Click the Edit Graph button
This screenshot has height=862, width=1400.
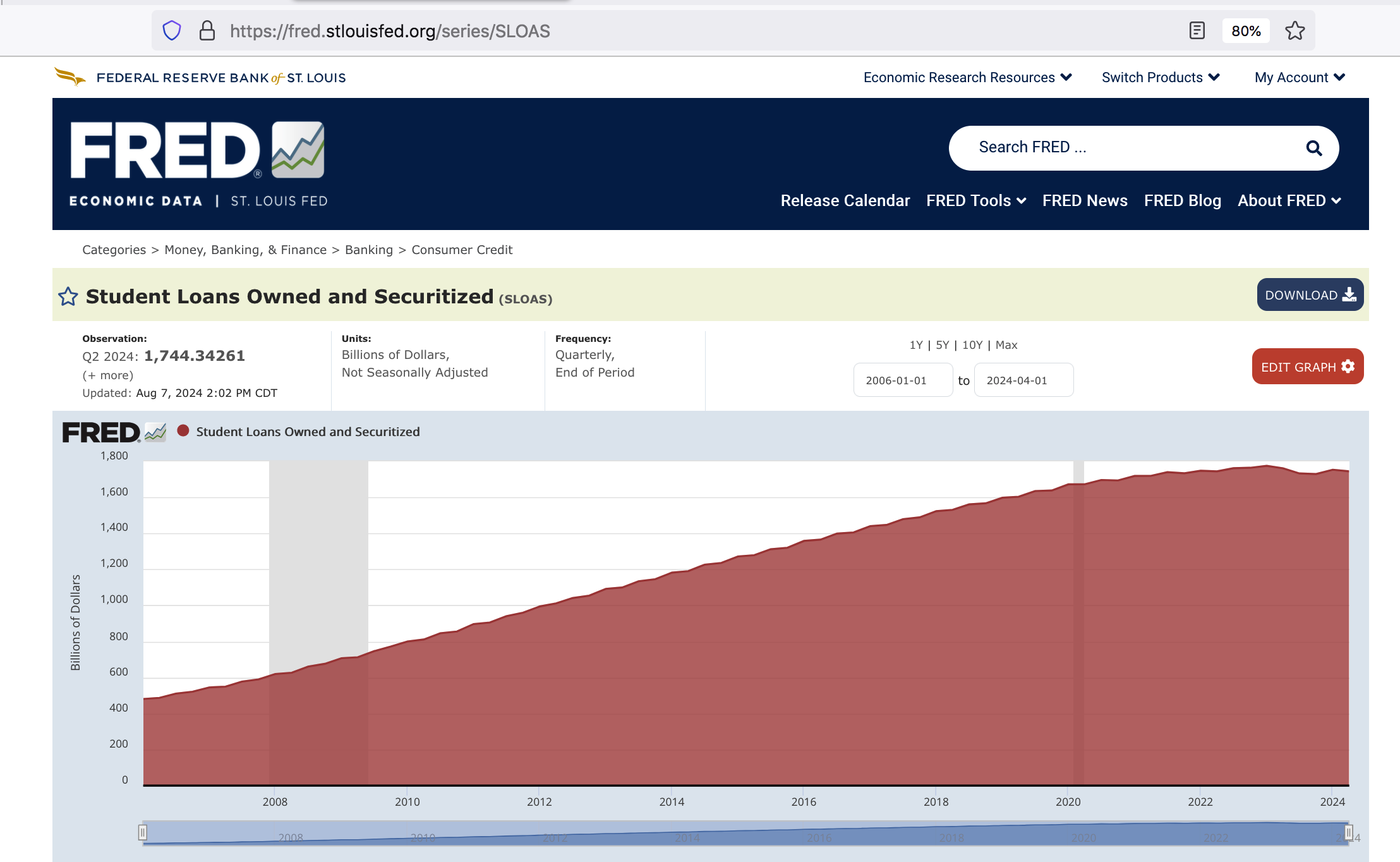pyautogui.click(x=1307, y=367)
